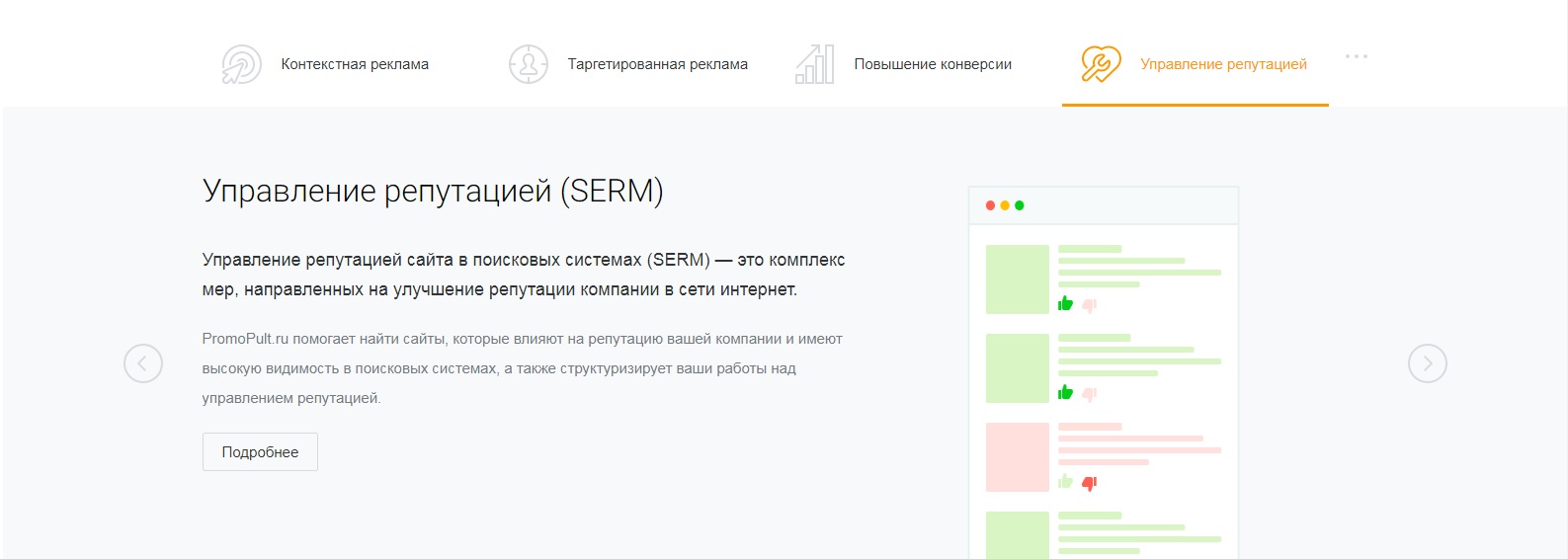Viewport: 1568px width, 559px height.
Task: Select the Таргетированная реклама tab
Action: click(x=657, y=64)
